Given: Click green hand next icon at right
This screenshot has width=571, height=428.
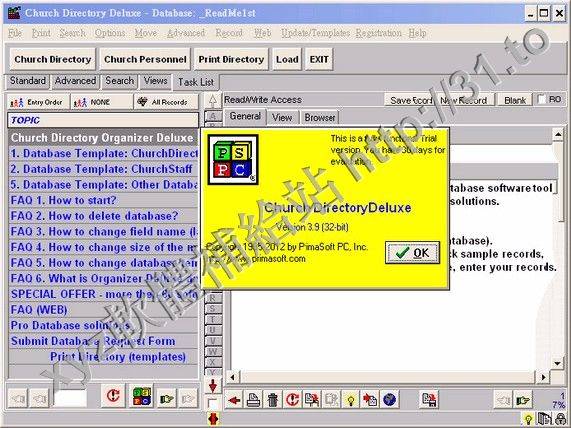Looking at the screenshot, I should [523, 400].
